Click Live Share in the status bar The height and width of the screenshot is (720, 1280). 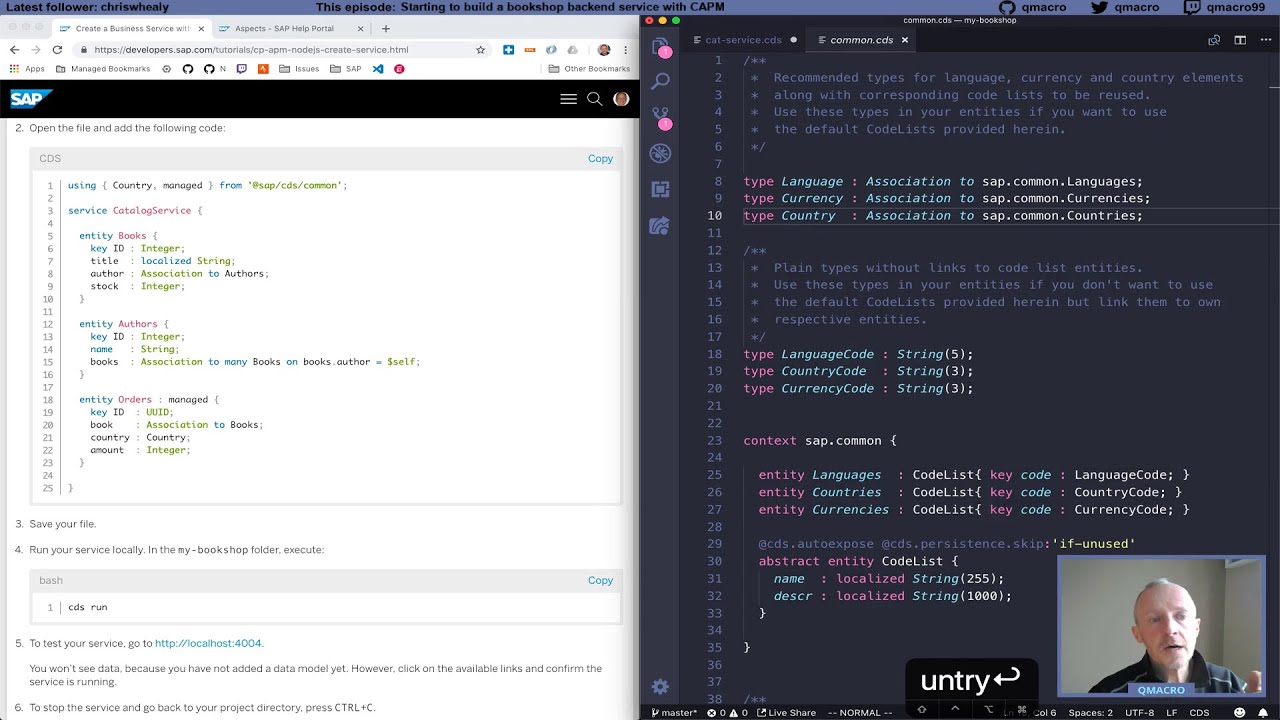point(785,712)
